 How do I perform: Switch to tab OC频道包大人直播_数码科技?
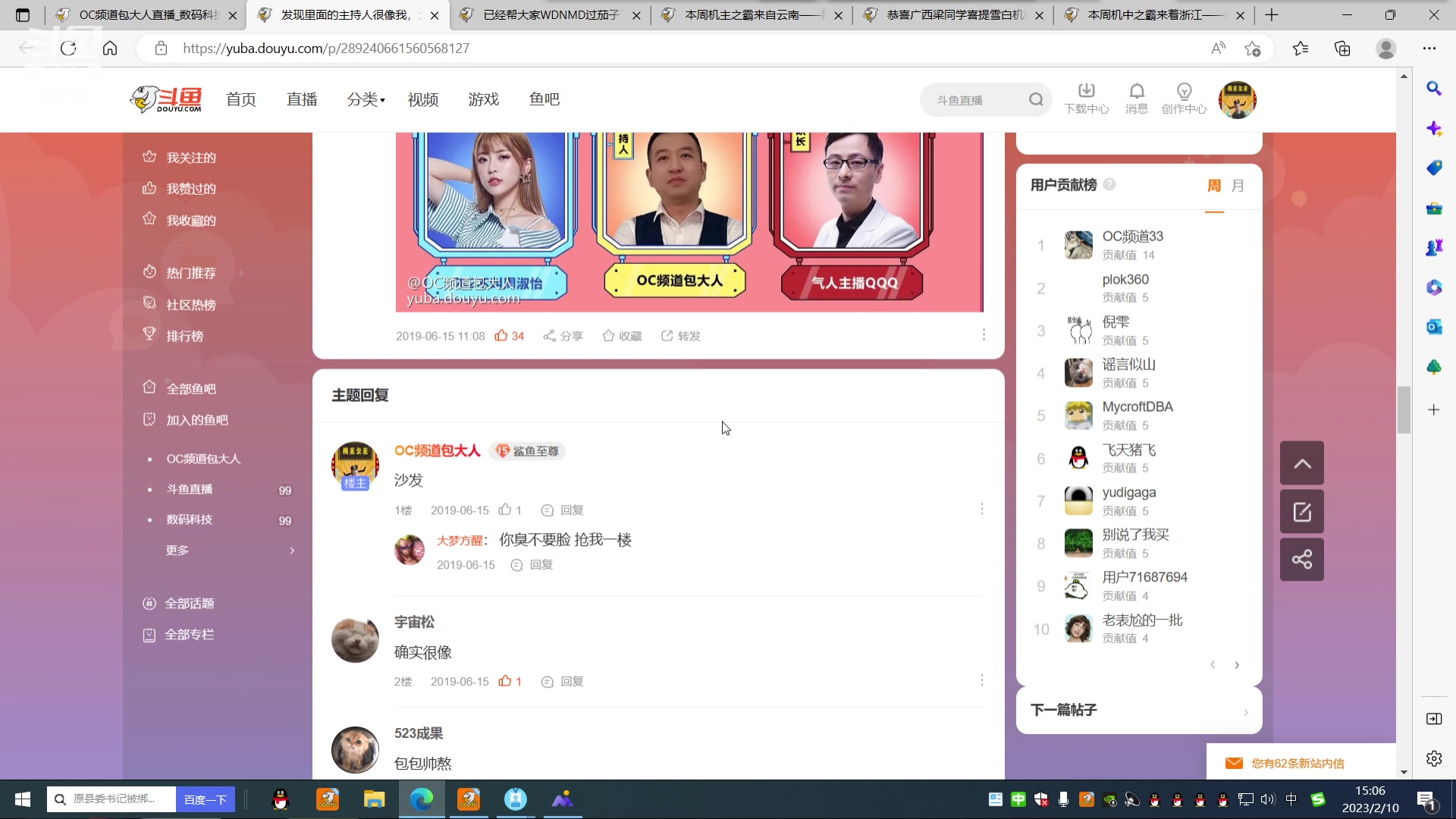[x=146, y=14]
